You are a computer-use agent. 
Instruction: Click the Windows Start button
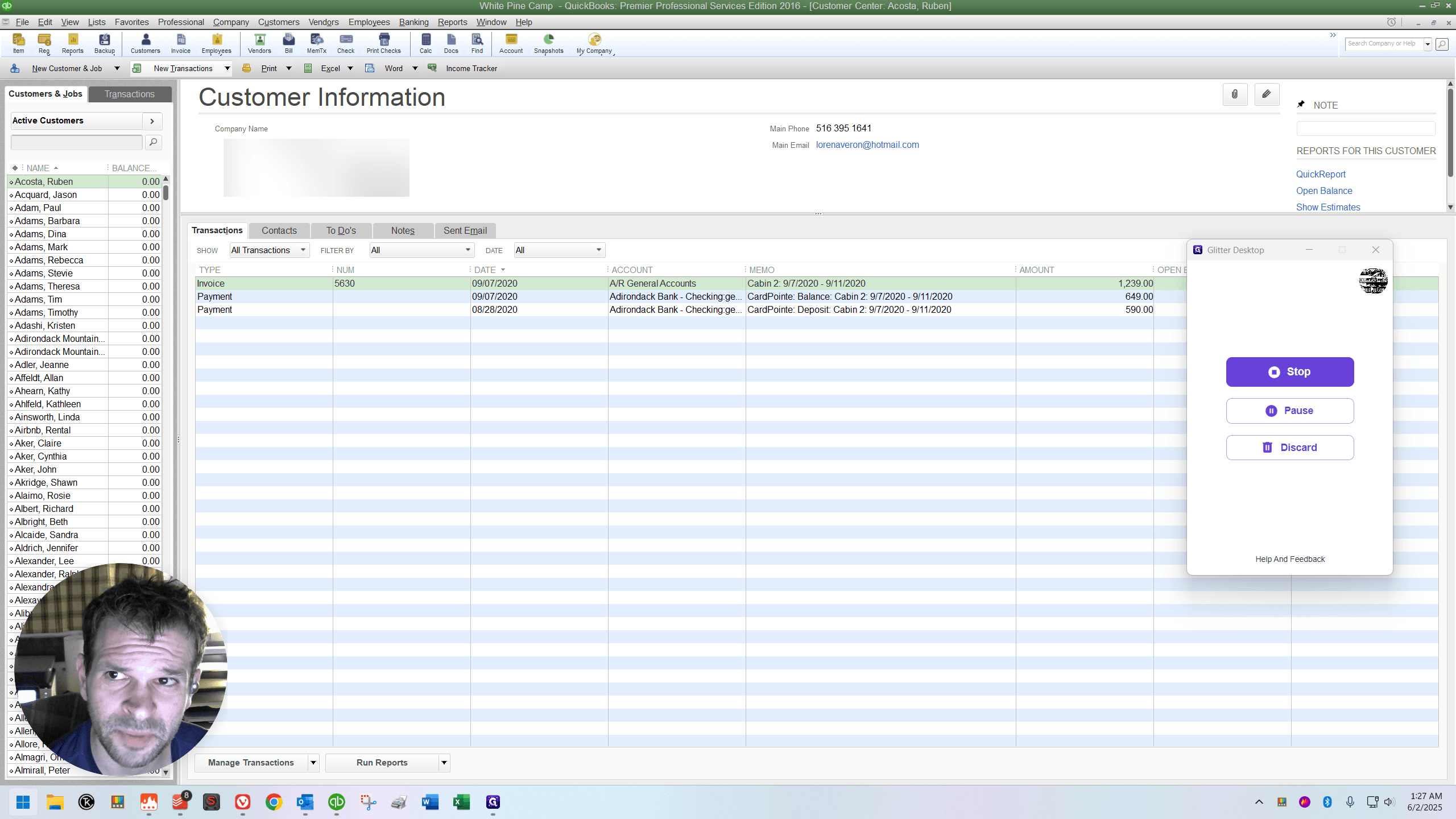click(23, 802)
